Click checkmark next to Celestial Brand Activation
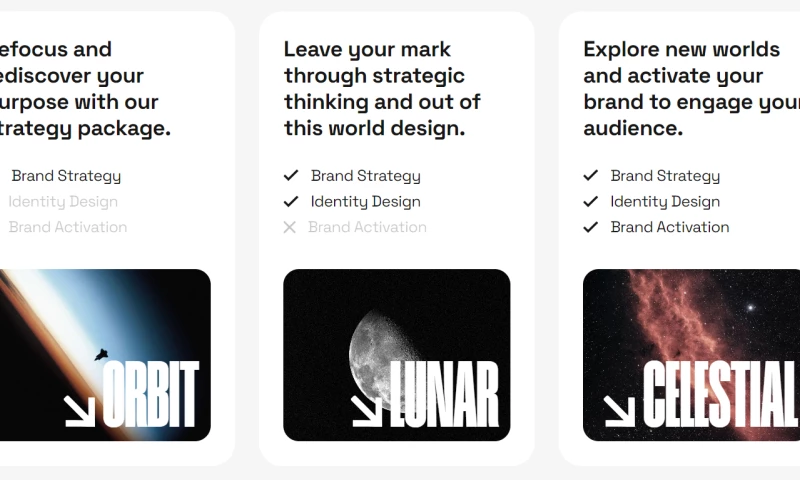Screen dimensions: 800x480 pos(591,227)
